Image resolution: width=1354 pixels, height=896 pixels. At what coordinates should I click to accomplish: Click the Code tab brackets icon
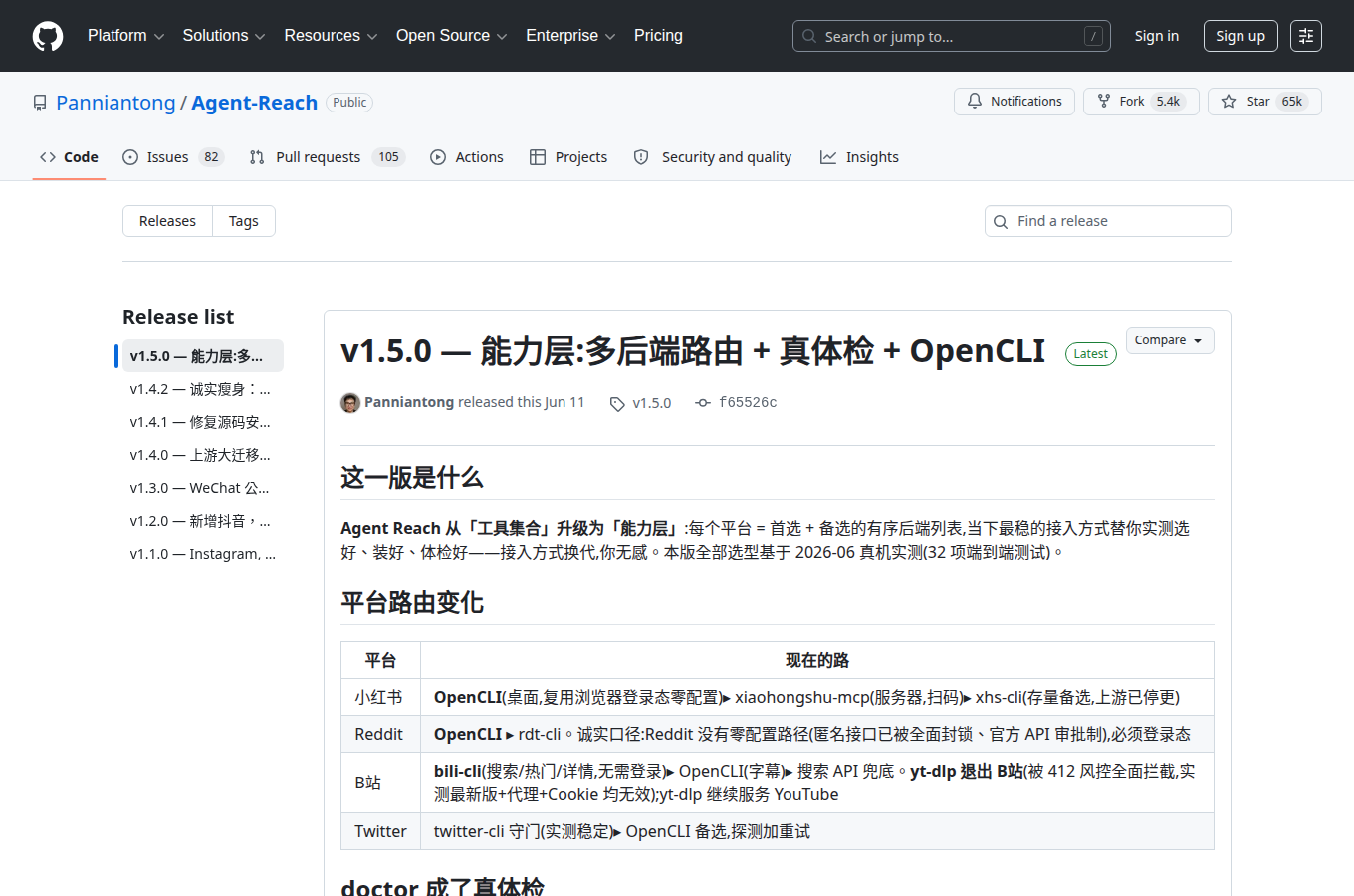tap(48, 157)
